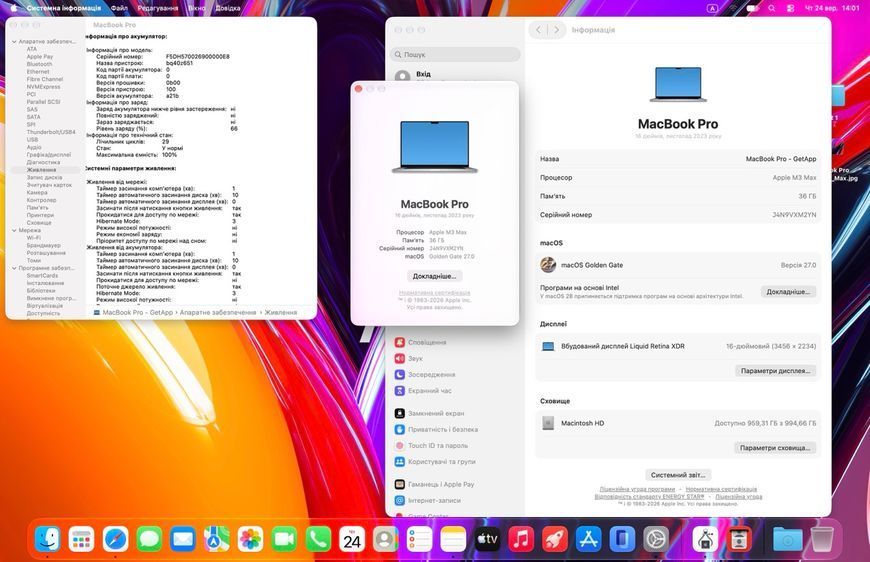Open Екранний час in Settings sidebar
The width and height of the screenshot is (870, 562).
(x=429, y=391)
